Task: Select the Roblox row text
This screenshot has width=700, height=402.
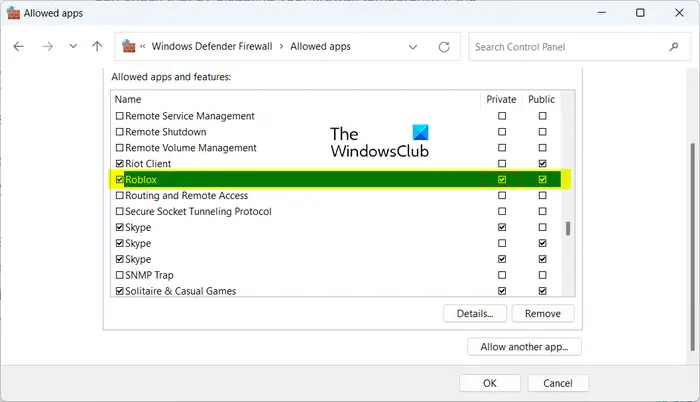Action: coord(141,180)
